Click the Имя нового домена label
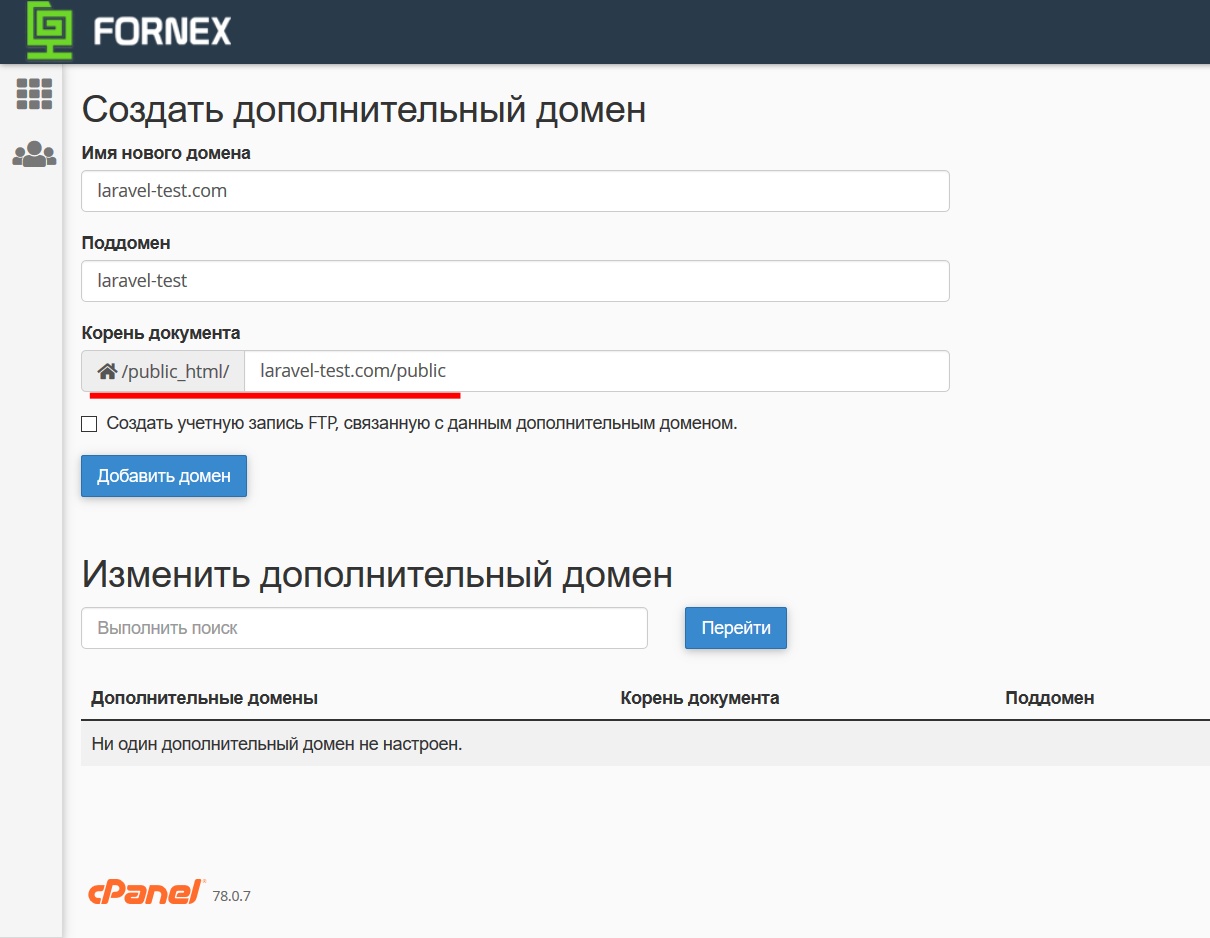Viewport: 1210px width, 938px height. (x=166, y=153)
